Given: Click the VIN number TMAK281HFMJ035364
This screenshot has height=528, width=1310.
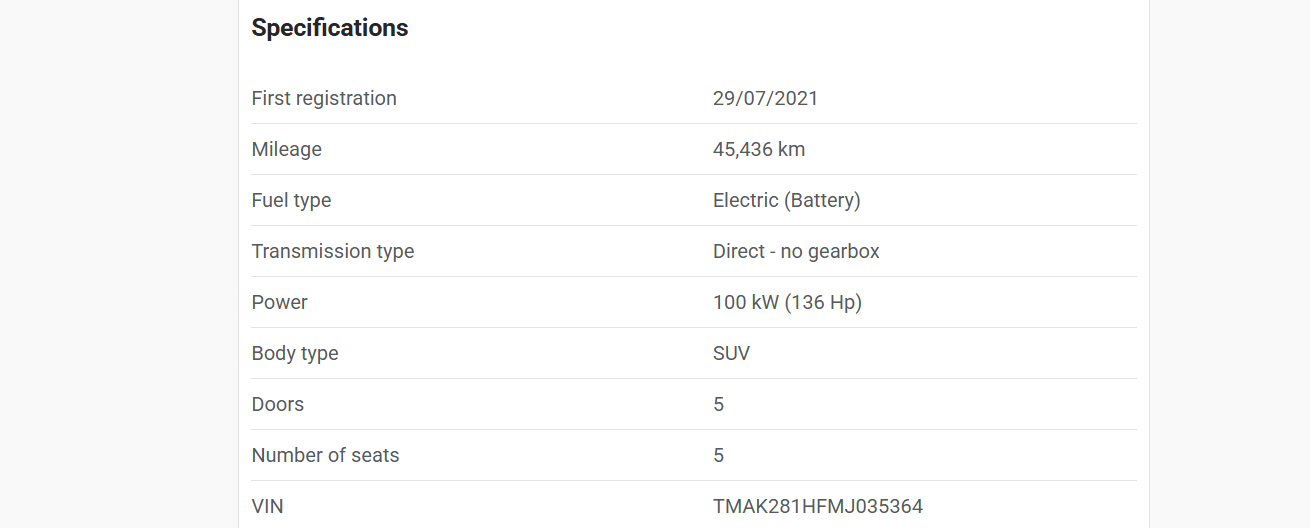Looking at the screenshot, I should [x=818, y=506].
